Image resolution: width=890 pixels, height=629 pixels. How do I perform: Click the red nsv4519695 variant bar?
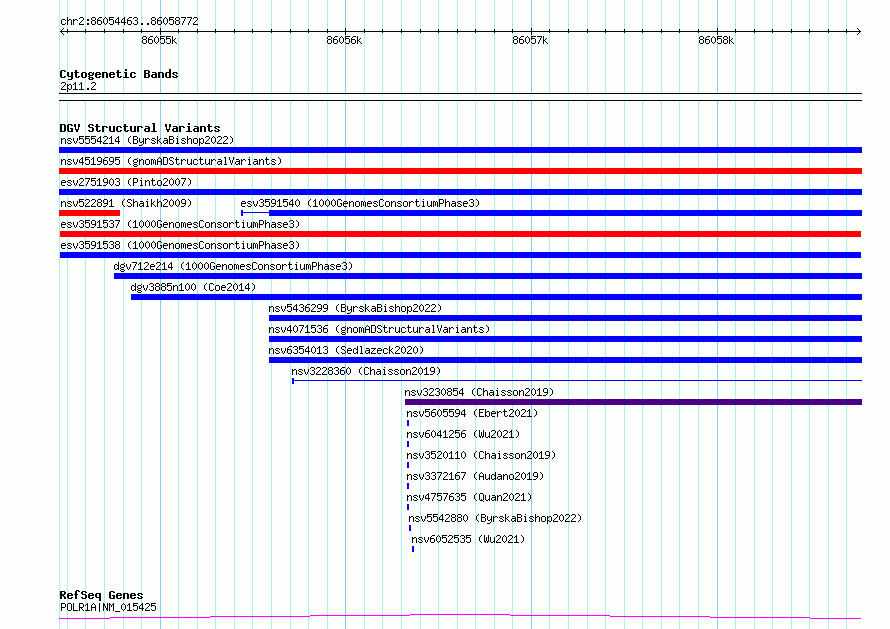click(x=460, y=171)
